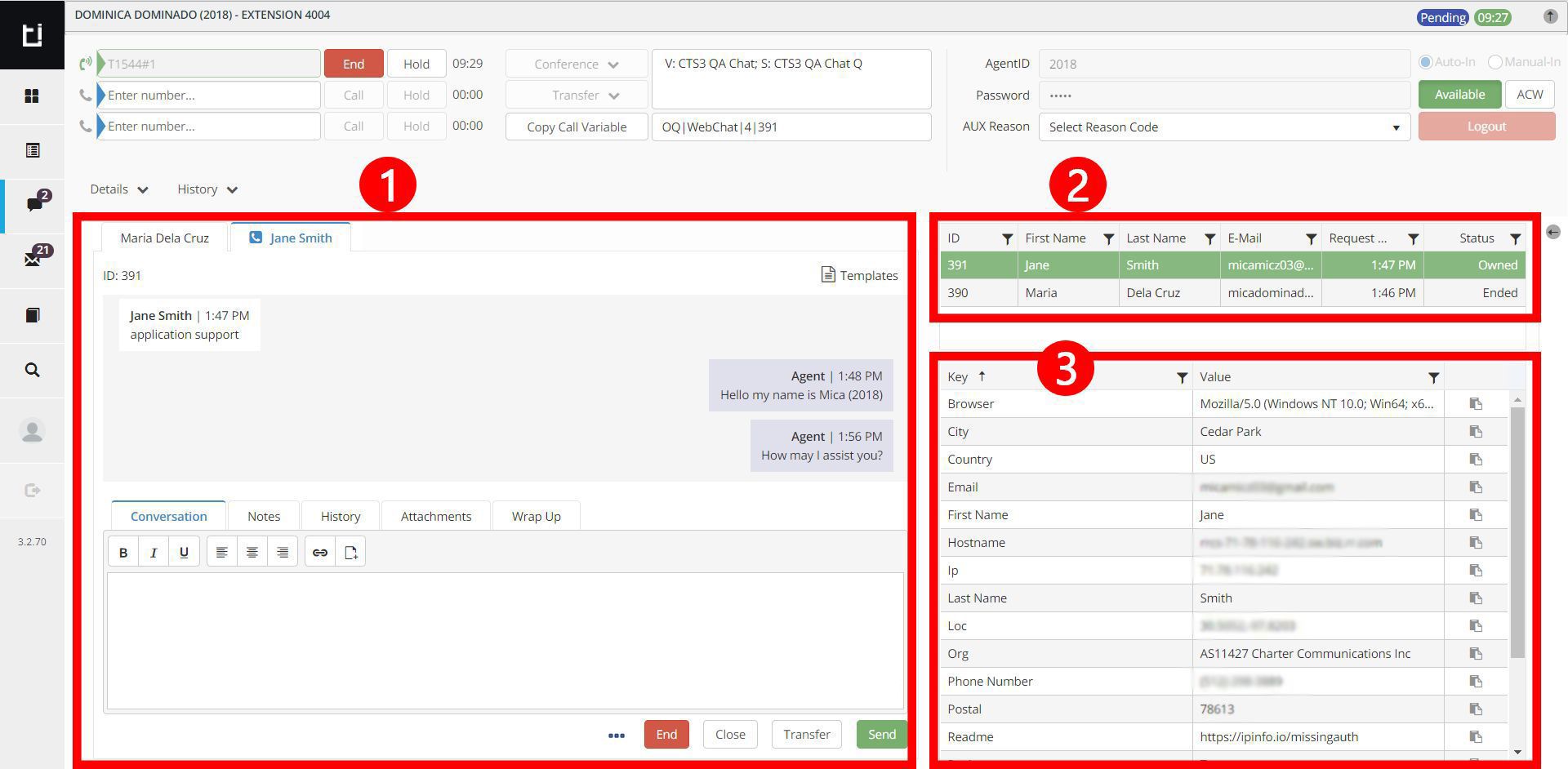1568x769 pixels.
Task: Click filter icon on Status column
Action: point(1515,239)
